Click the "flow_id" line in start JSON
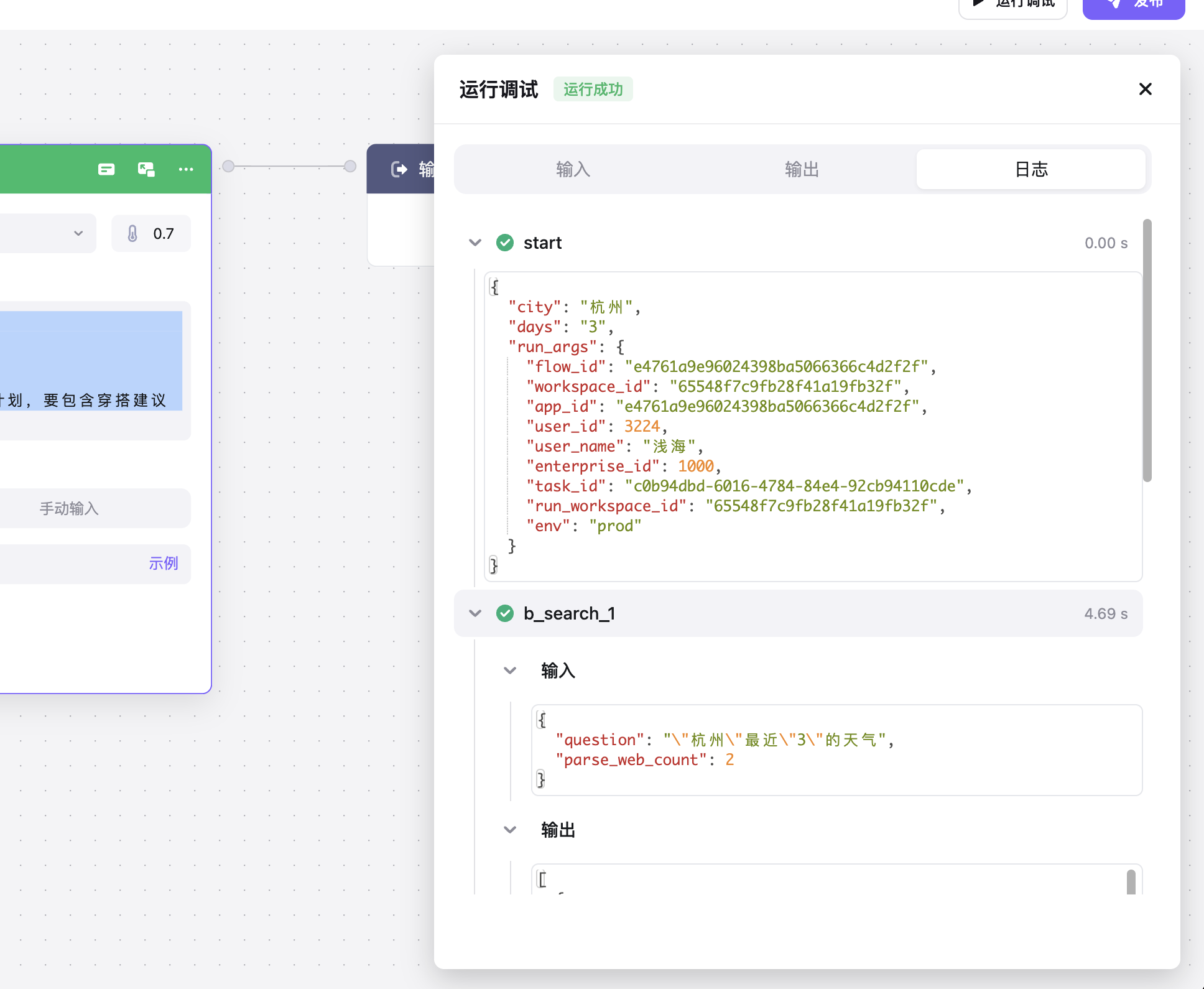The image size is (1204, 989). (x=731, y=366)
